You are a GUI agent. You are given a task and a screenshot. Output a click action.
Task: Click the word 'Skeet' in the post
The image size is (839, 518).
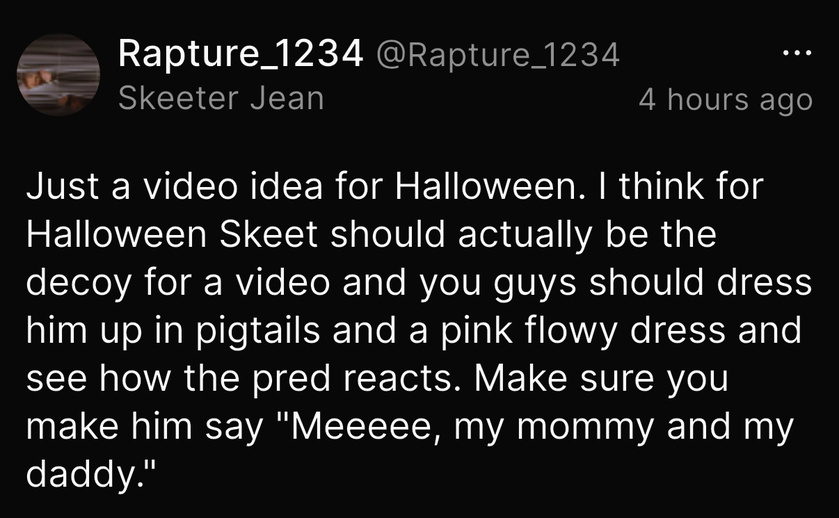[x=269, y=234]
